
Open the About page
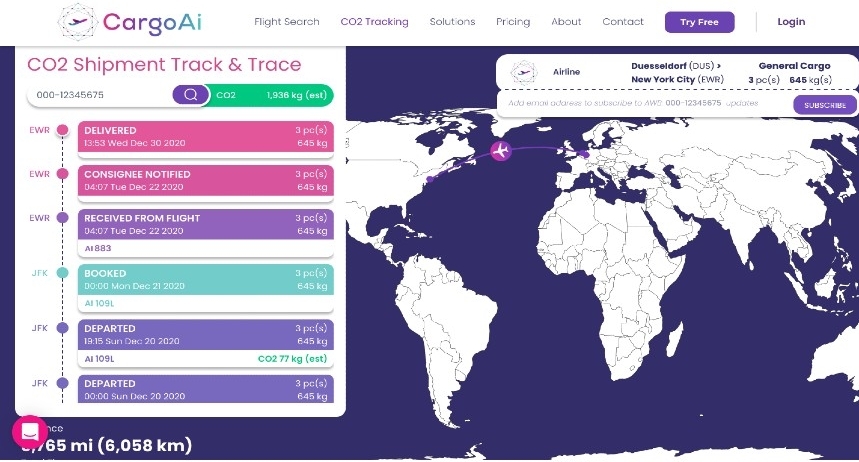coord(566,22)
